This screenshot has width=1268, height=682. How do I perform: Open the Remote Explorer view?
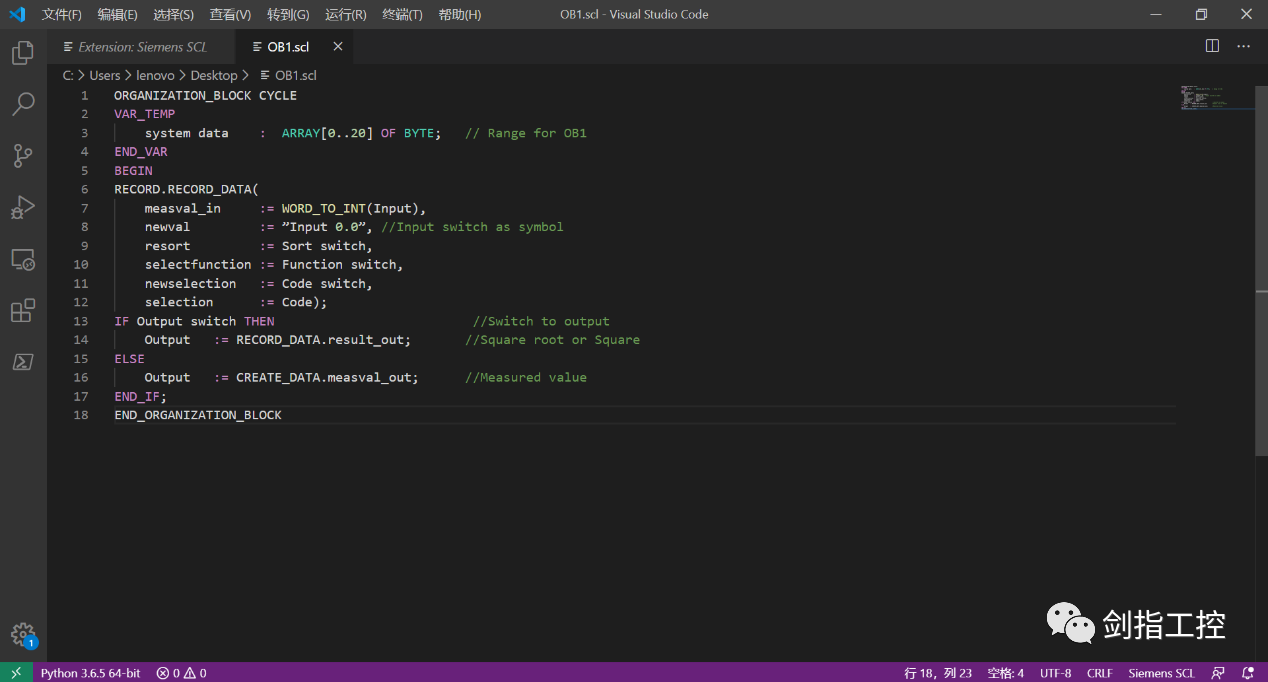pyautogui.click(x=22, y=260)
